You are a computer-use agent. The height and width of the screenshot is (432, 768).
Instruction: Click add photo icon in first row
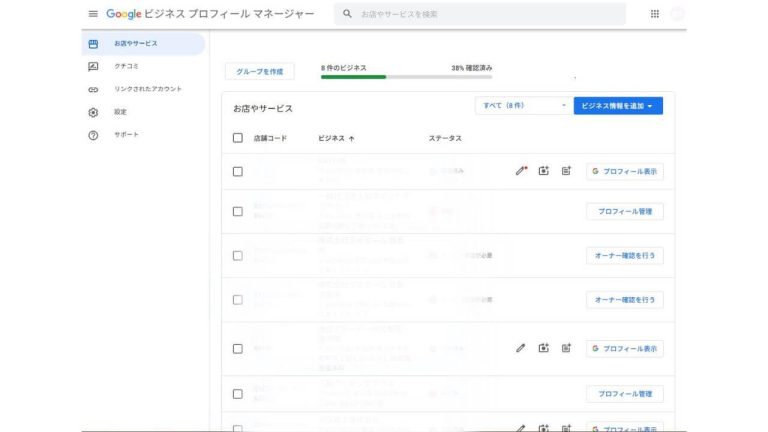(544, 171)
